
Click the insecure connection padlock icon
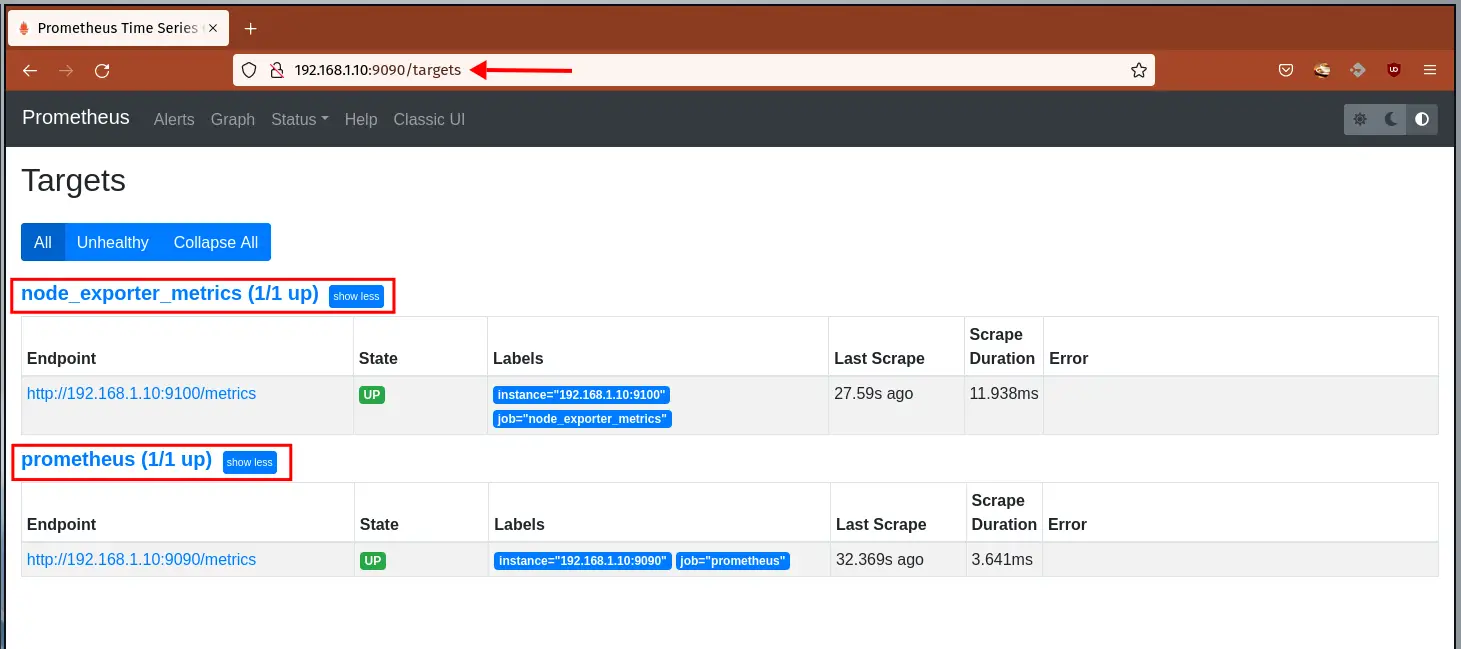[277, 70]
